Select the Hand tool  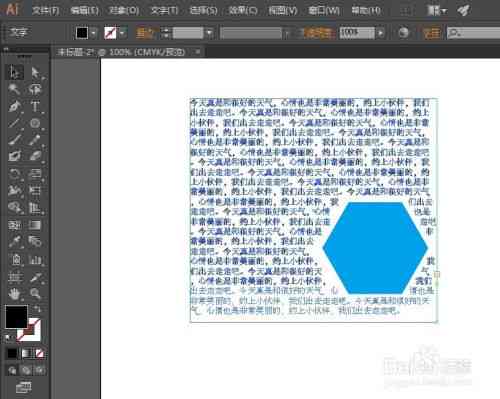(x=15, y=294)
